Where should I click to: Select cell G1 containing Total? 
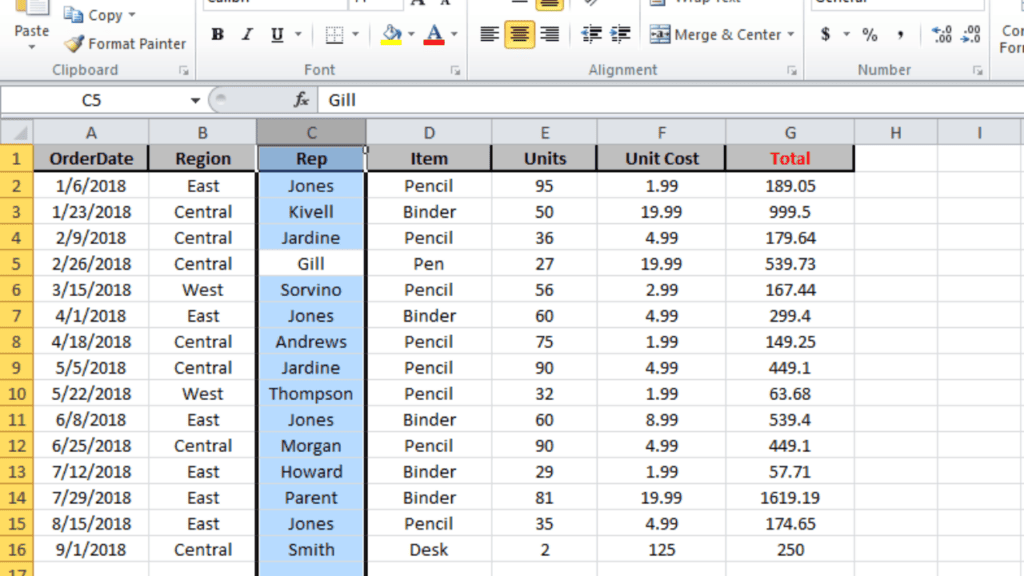click(789, 158)
